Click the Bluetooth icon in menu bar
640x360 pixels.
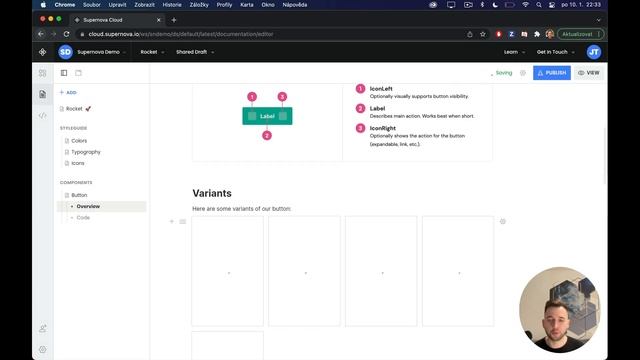(x=482, y=5)
